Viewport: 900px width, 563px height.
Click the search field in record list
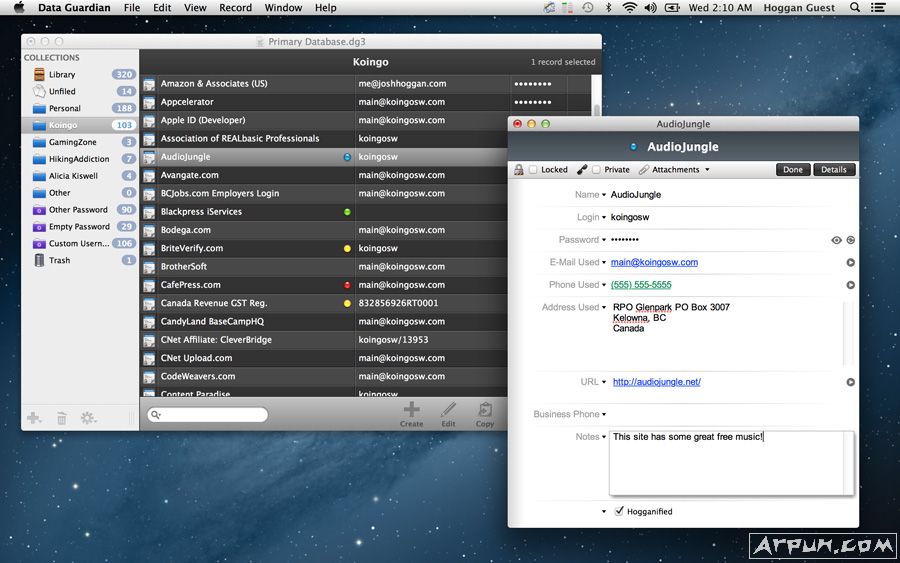pyautogui.click(x=208, y=414)
